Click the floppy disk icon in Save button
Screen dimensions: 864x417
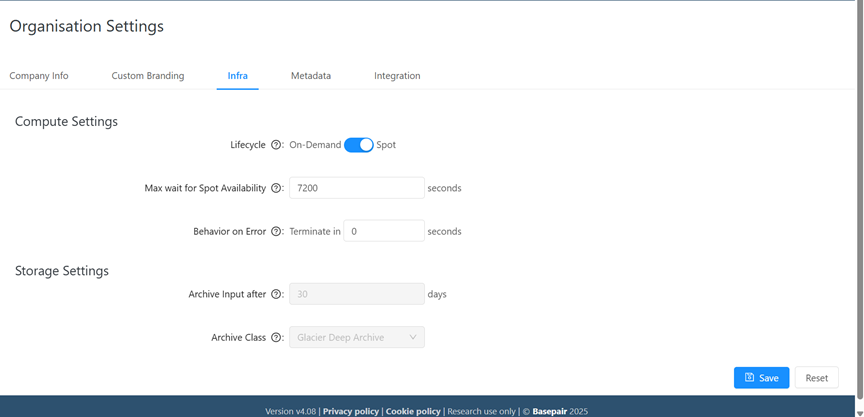click(x=749, y=378)
